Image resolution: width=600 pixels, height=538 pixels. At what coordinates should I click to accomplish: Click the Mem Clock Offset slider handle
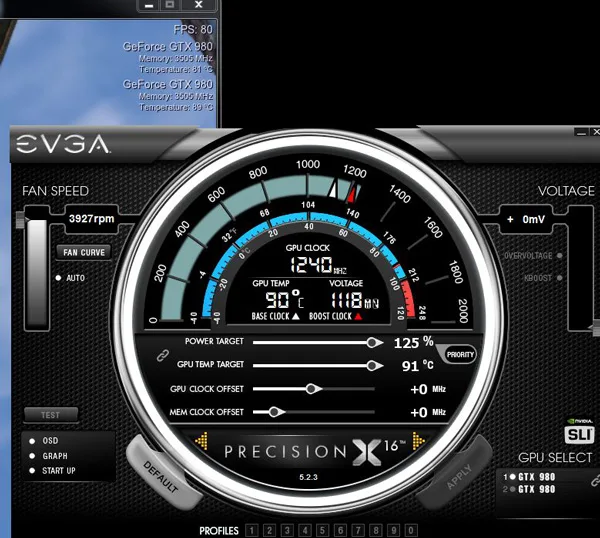(x=275, y=412)
